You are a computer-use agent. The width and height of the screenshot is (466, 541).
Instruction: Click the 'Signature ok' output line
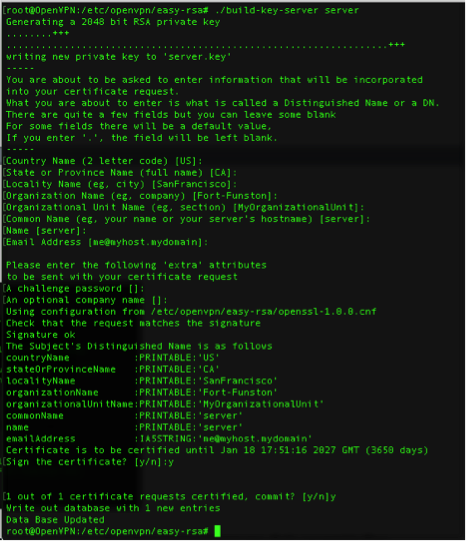point(41,335)
